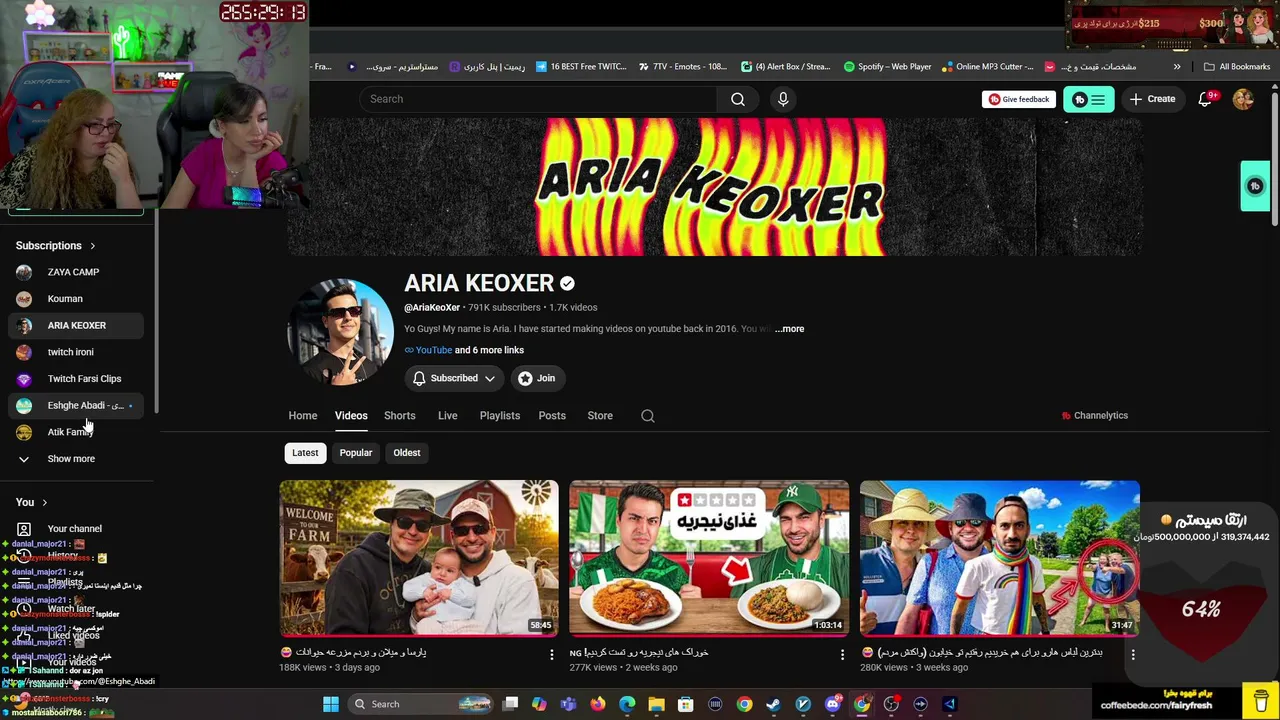Switch to the channel Home tab
Image resolution: width=1280 pixels, height=720 pixels.
pyautogui.click(x=303, y=416)
